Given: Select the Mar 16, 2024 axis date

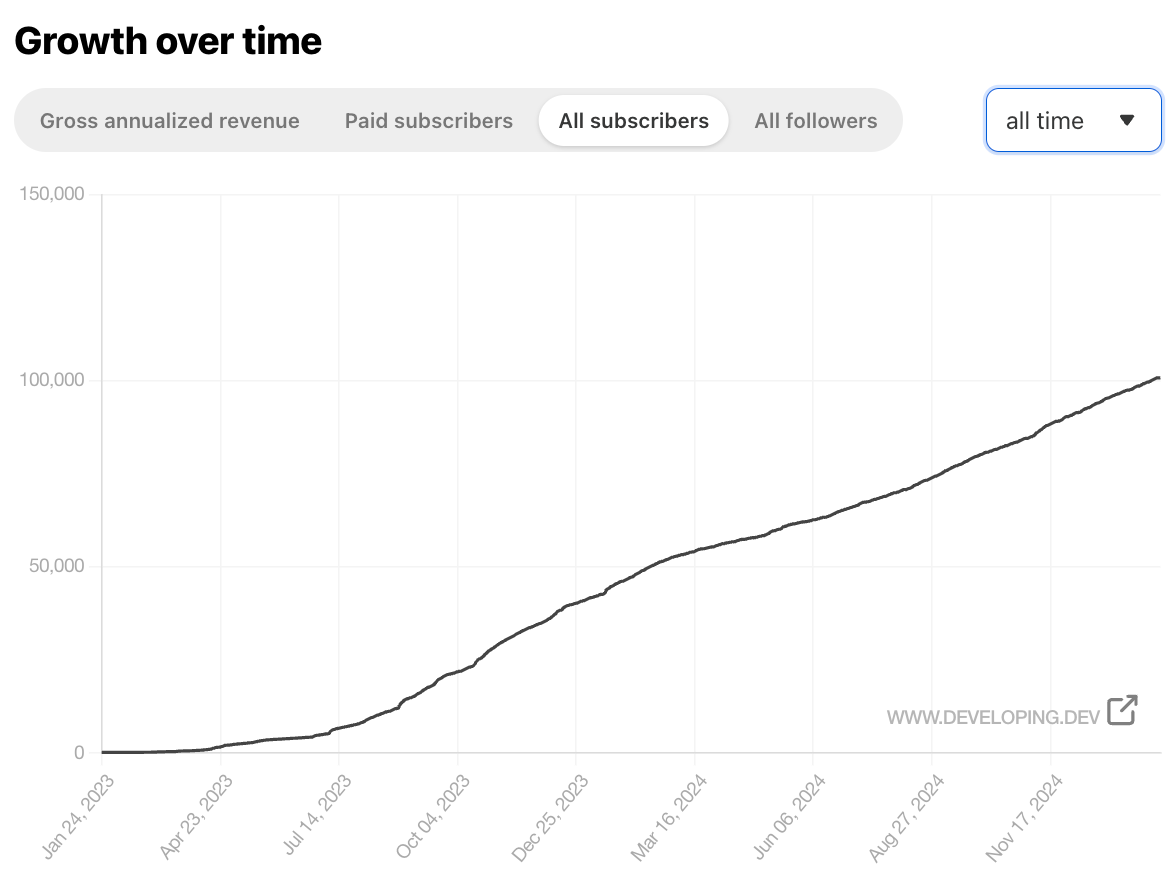Looking at the screenshot, I should (668, 815).
